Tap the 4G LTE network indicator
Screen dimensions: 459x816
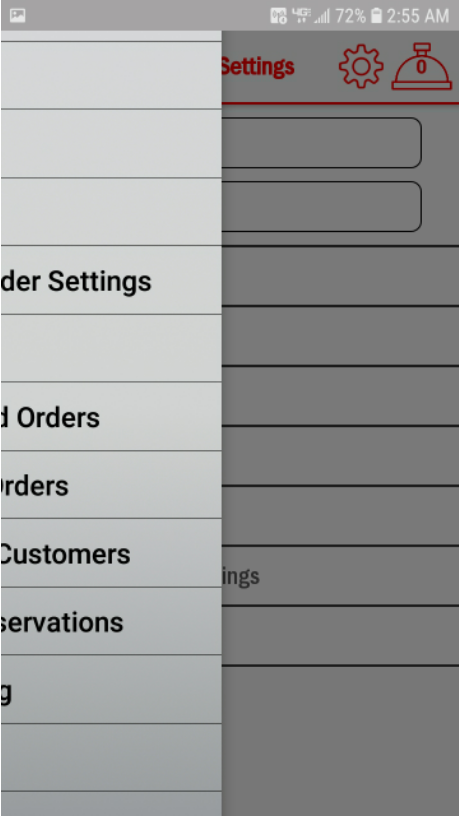tap(301, 16)
